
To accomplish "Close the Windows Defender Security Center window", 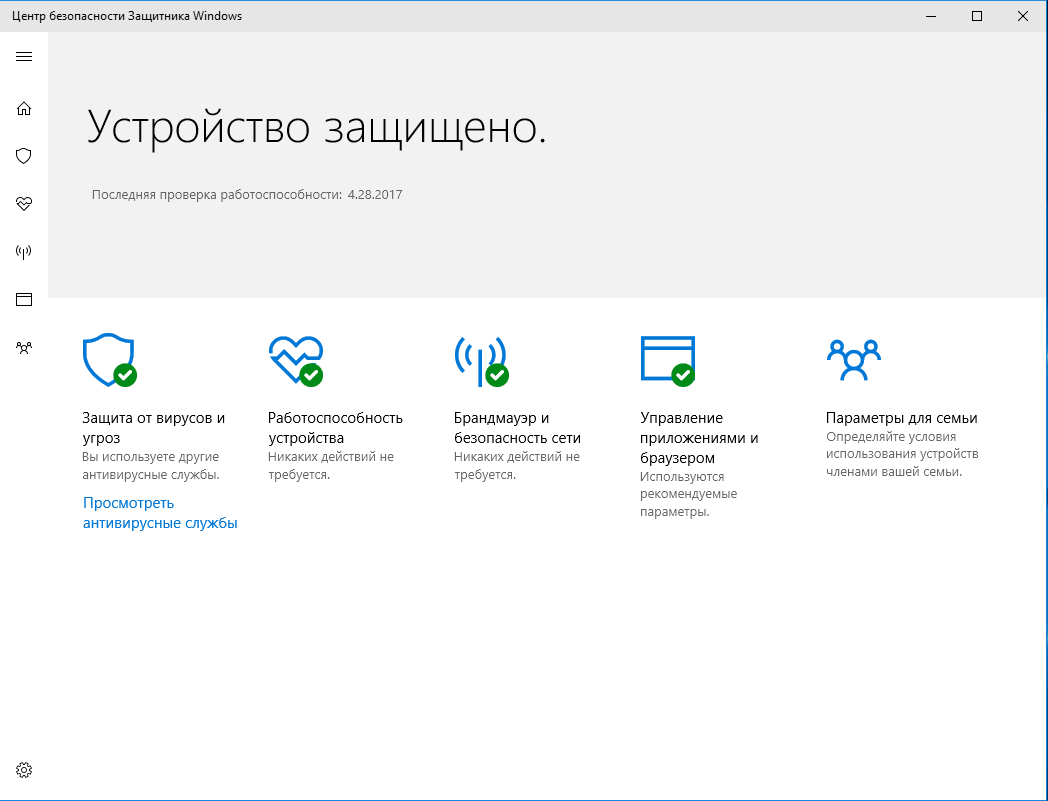I will click(1023, 16).
